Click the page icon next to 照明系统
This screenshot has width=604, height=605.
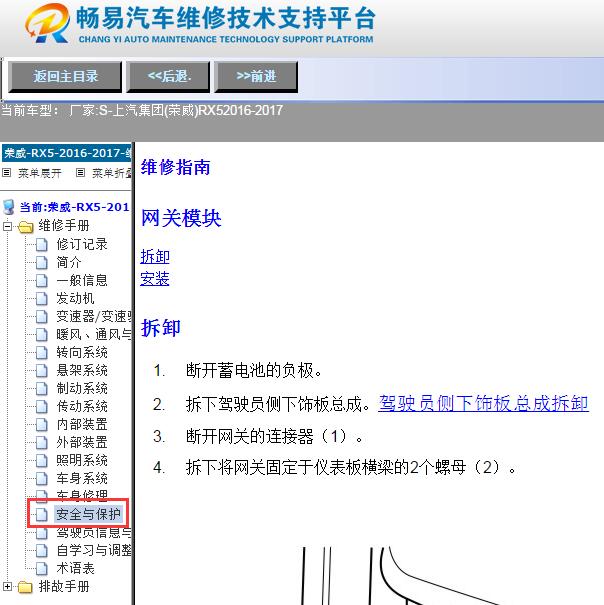click(41, 461)
